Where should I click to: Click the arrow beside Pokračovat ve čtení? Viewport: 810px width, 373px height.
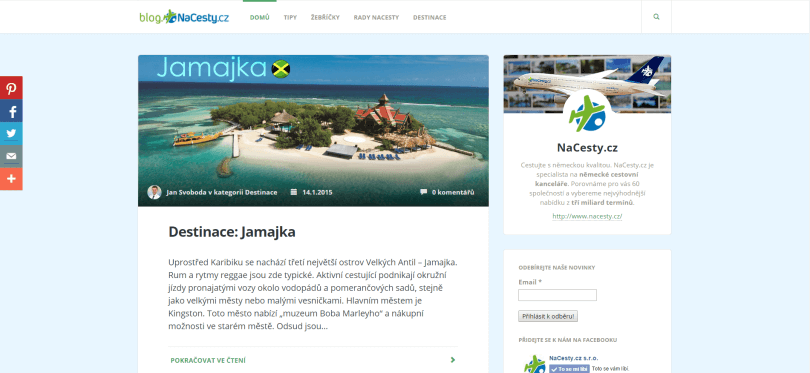click(x=453, y=360)
